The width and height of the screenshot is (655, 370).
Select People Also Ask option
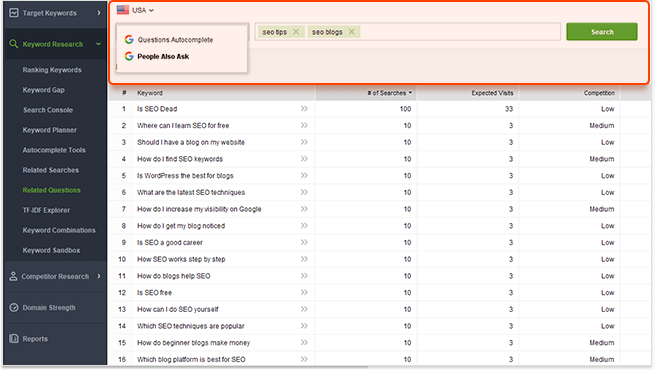click(x=163, y=56)
